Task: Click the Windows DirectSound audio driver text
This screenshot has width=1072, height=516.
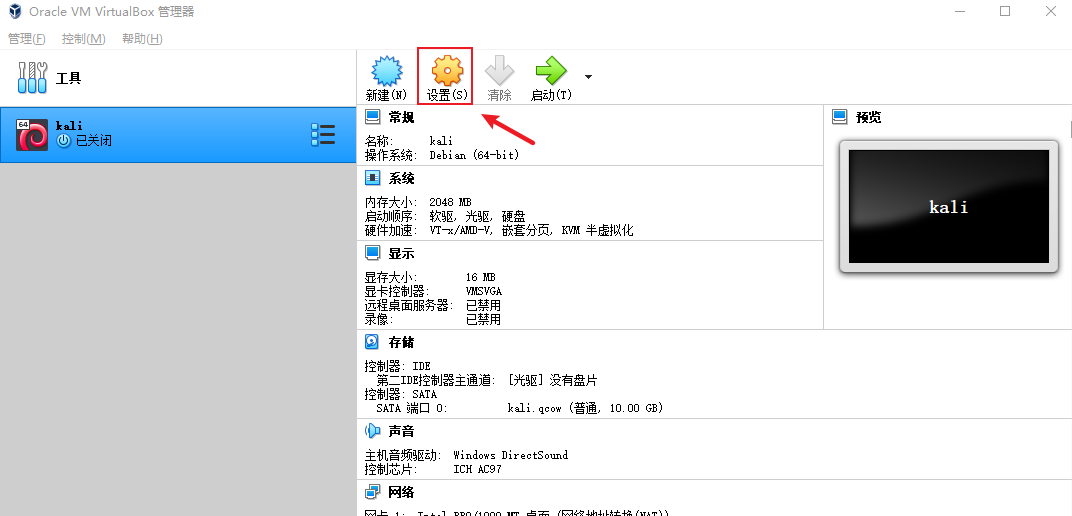Action: (510, 455)
